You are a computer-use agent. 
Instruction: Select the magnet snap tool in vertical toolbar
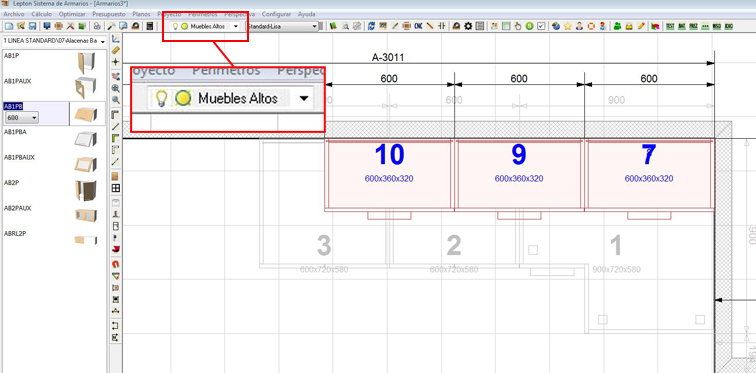tap(116, 264)
